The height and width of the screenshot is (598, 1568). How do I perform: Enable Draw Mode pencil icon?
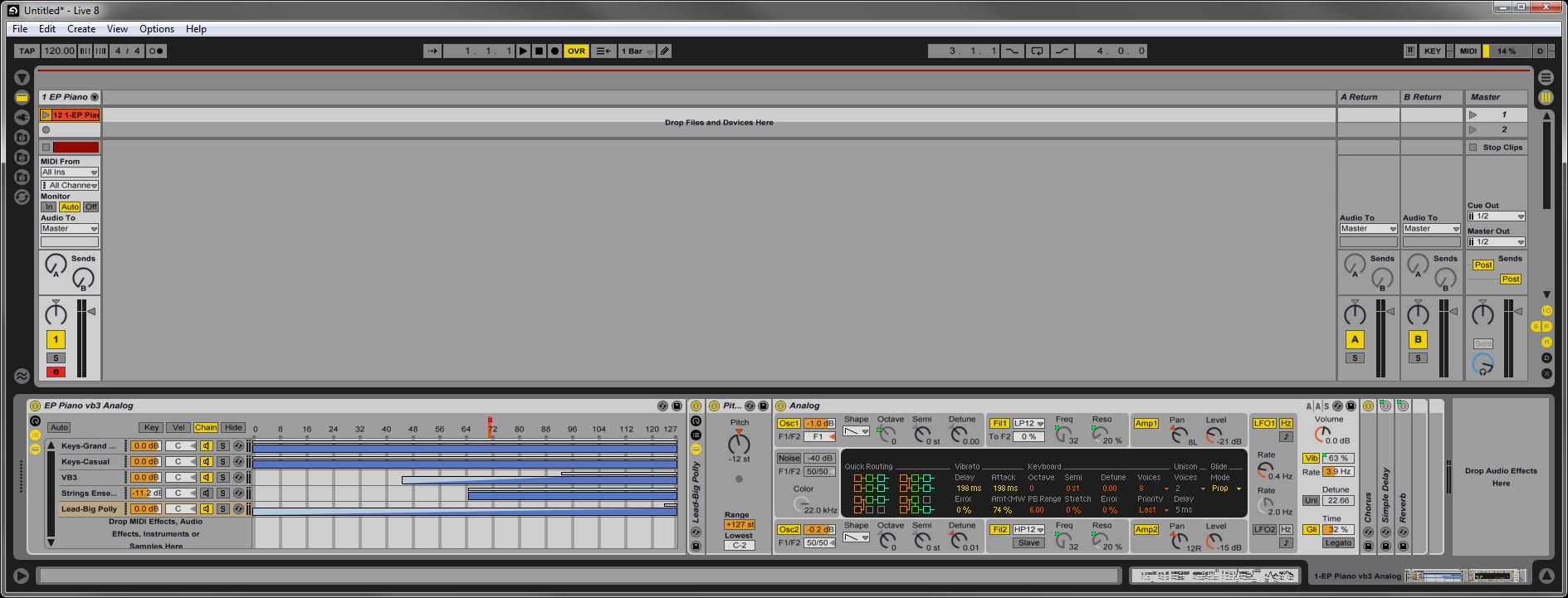665,51
